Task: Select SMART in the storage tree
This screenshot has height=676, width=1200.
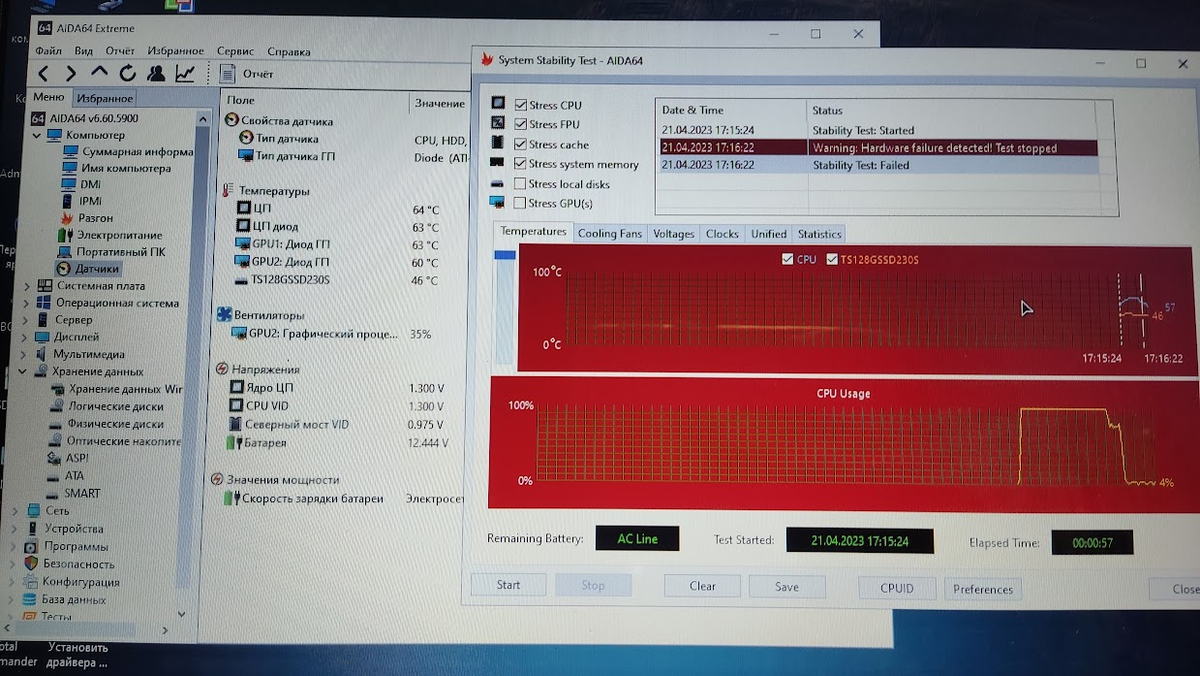Action: [x=82, y=493]
